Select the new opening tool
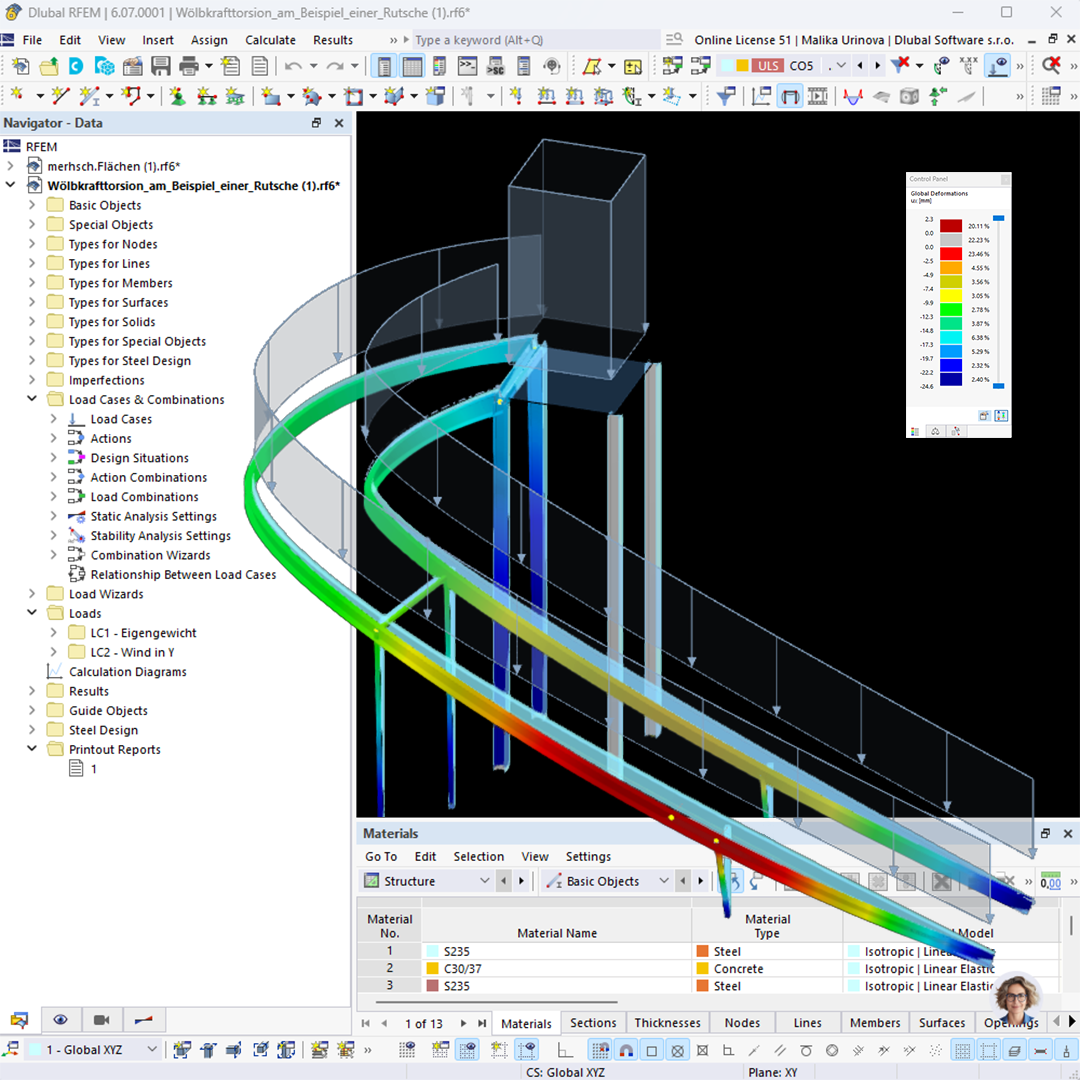Image resolution: width=1080 pixels, height=1080 pixels. pyautogui.click(x=353, y=96)
